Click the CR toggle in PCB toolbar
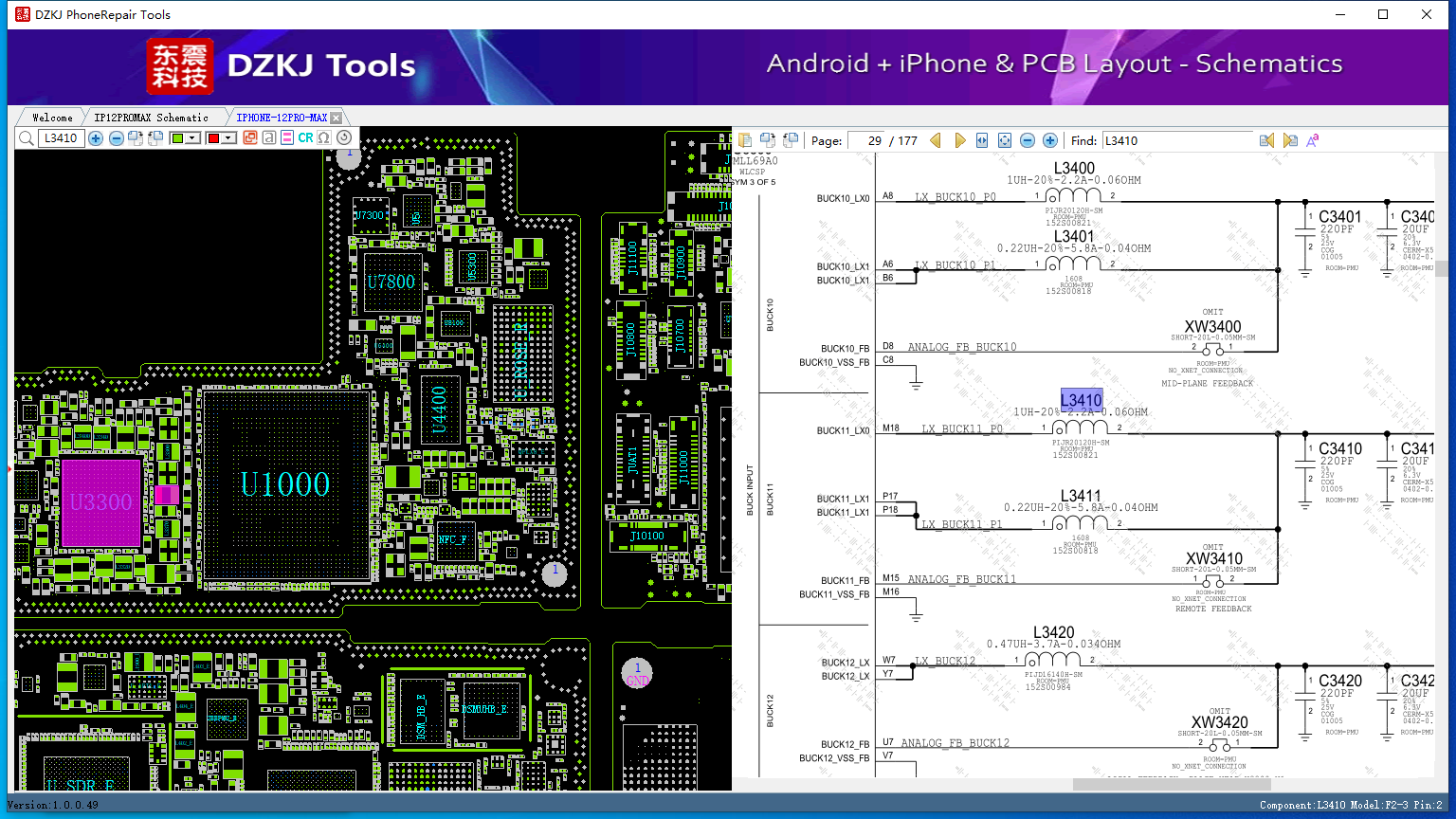The image size is (1456, 819). tap(305, 138)
